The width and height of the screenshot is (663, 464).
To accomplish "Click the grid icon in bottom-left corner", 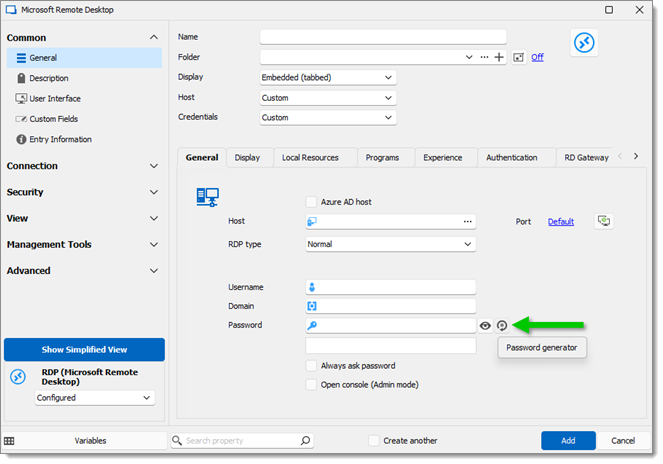I will point(9,441).
